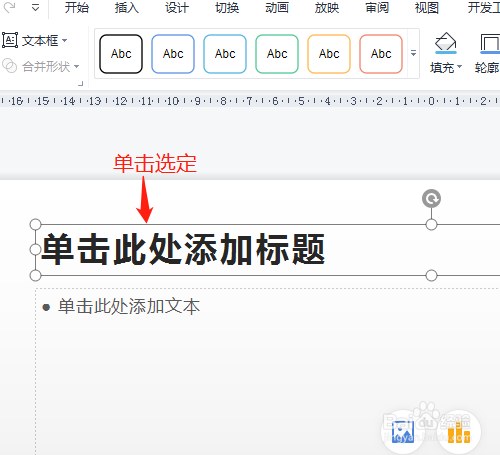Apply the green outline Abc style
Image resolution: width=500 pixels, height=455 pixels.
coord(277,54)
